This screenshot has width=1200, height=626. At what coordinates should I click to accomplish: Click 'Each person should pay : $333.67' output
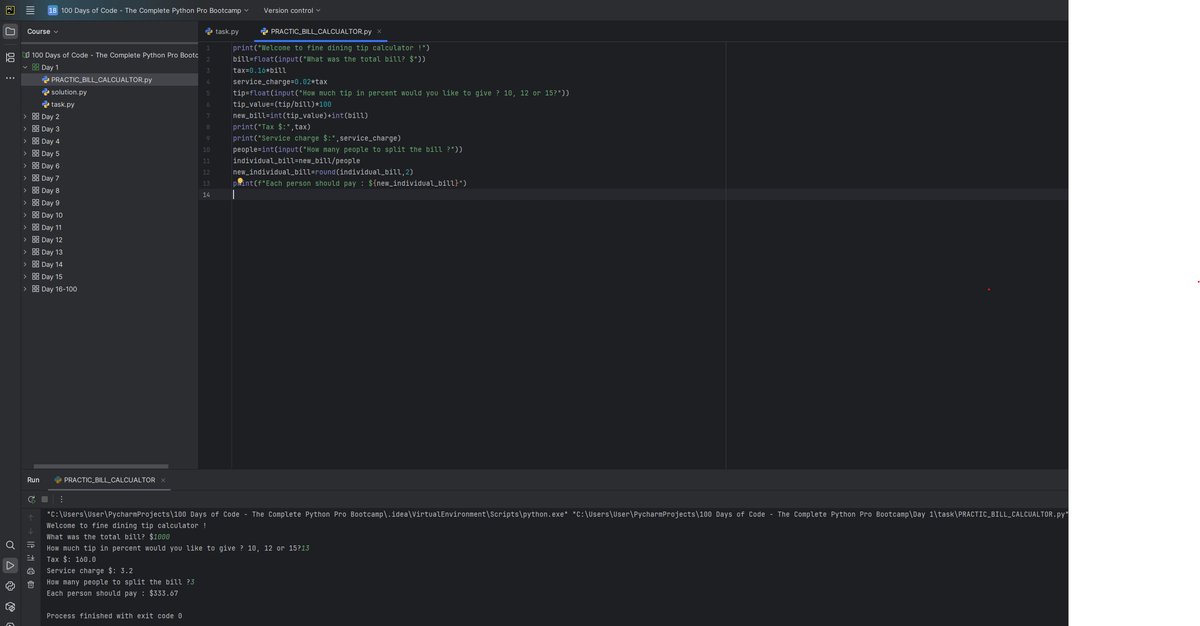pos(112,593)
